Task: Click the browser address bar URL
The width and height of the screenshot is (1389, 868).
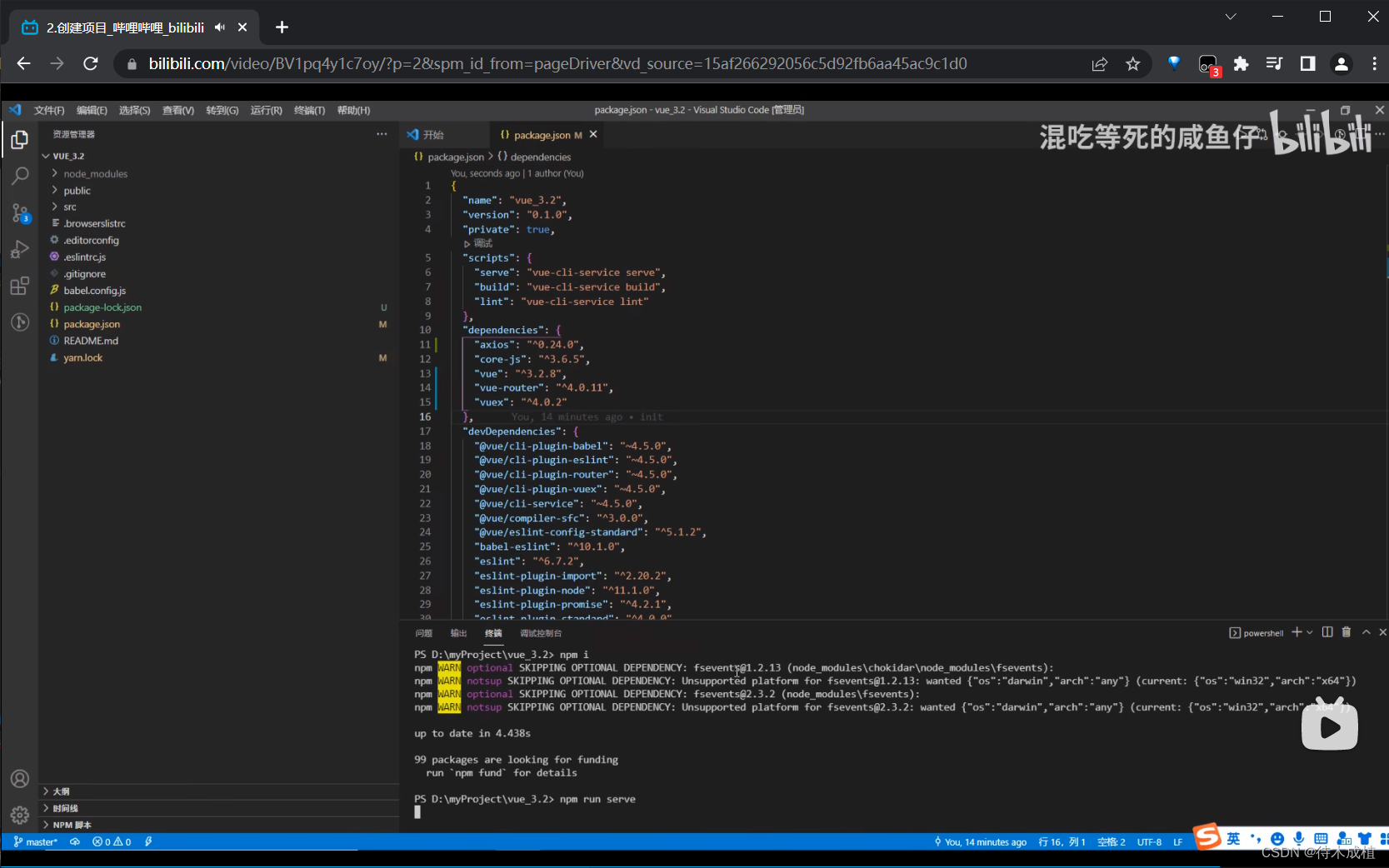Action: point(557,63)
